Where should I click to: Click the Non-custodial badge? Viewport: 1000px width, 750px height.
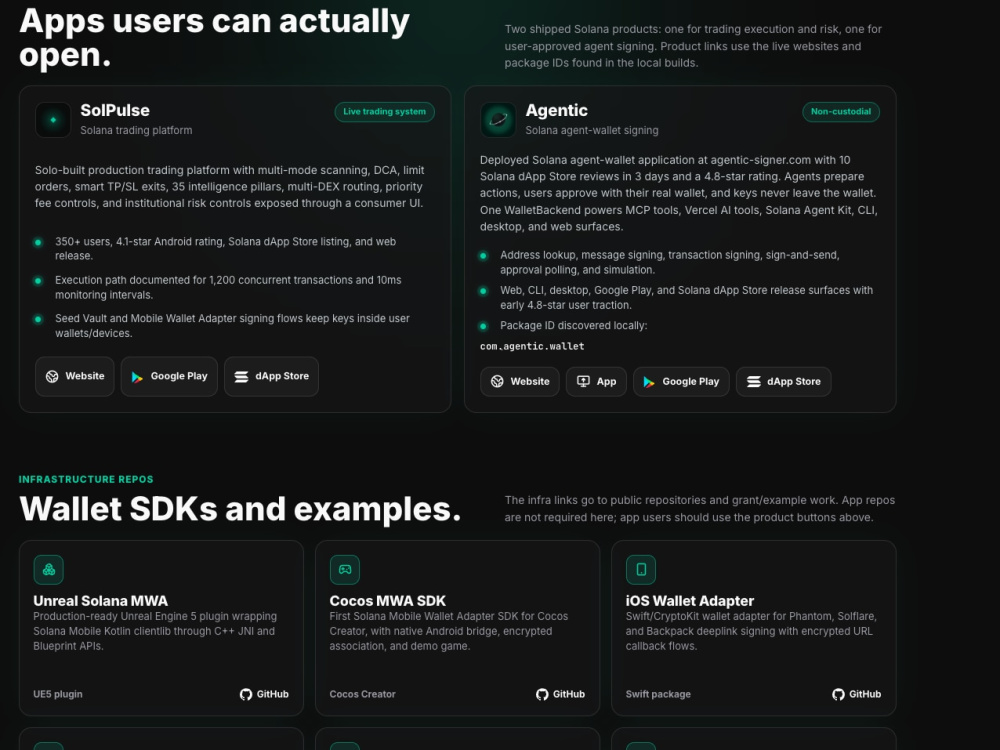click(841, 112)
